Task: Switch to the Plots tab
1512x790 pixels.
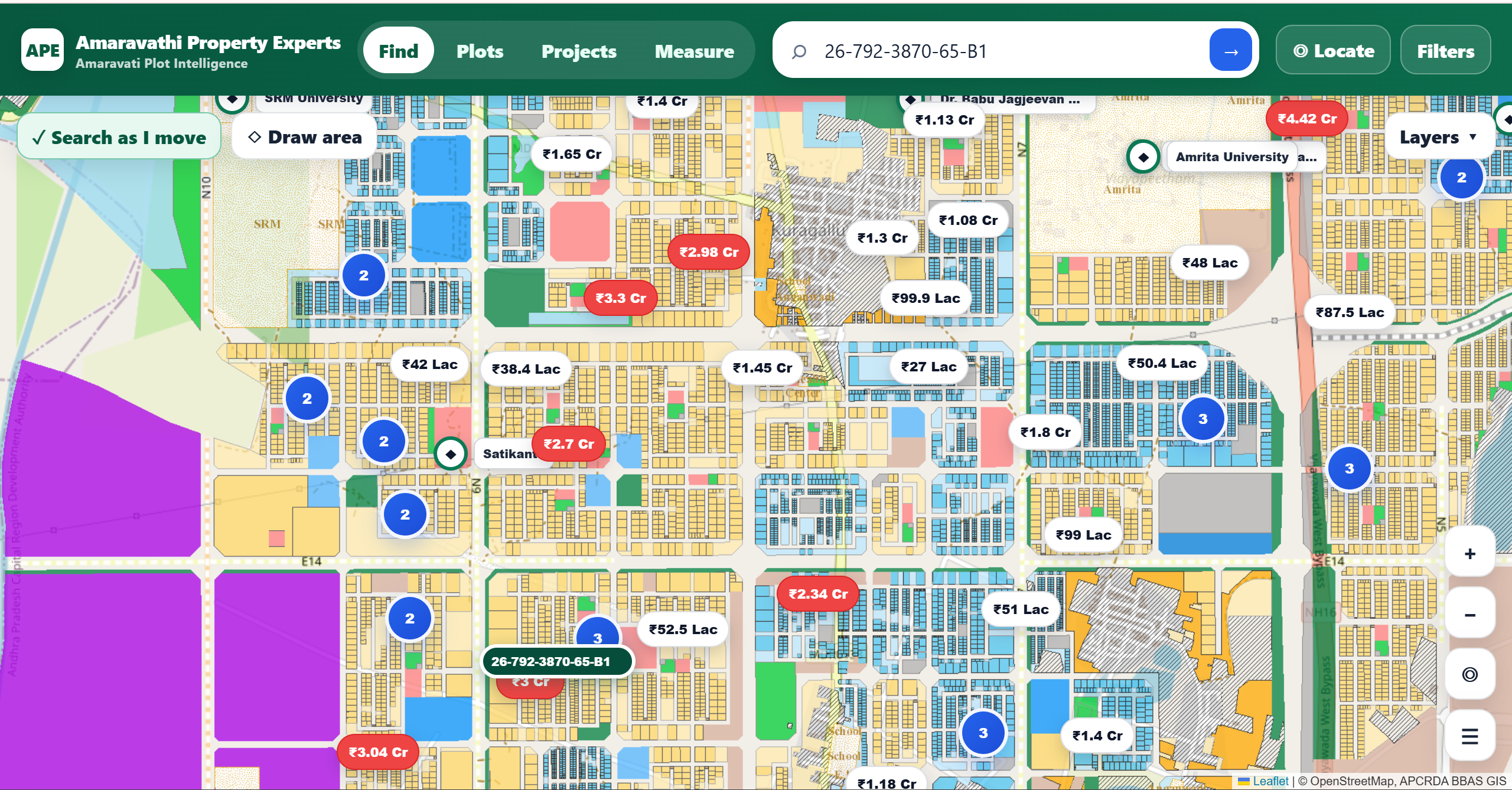Action: (480, 51)
